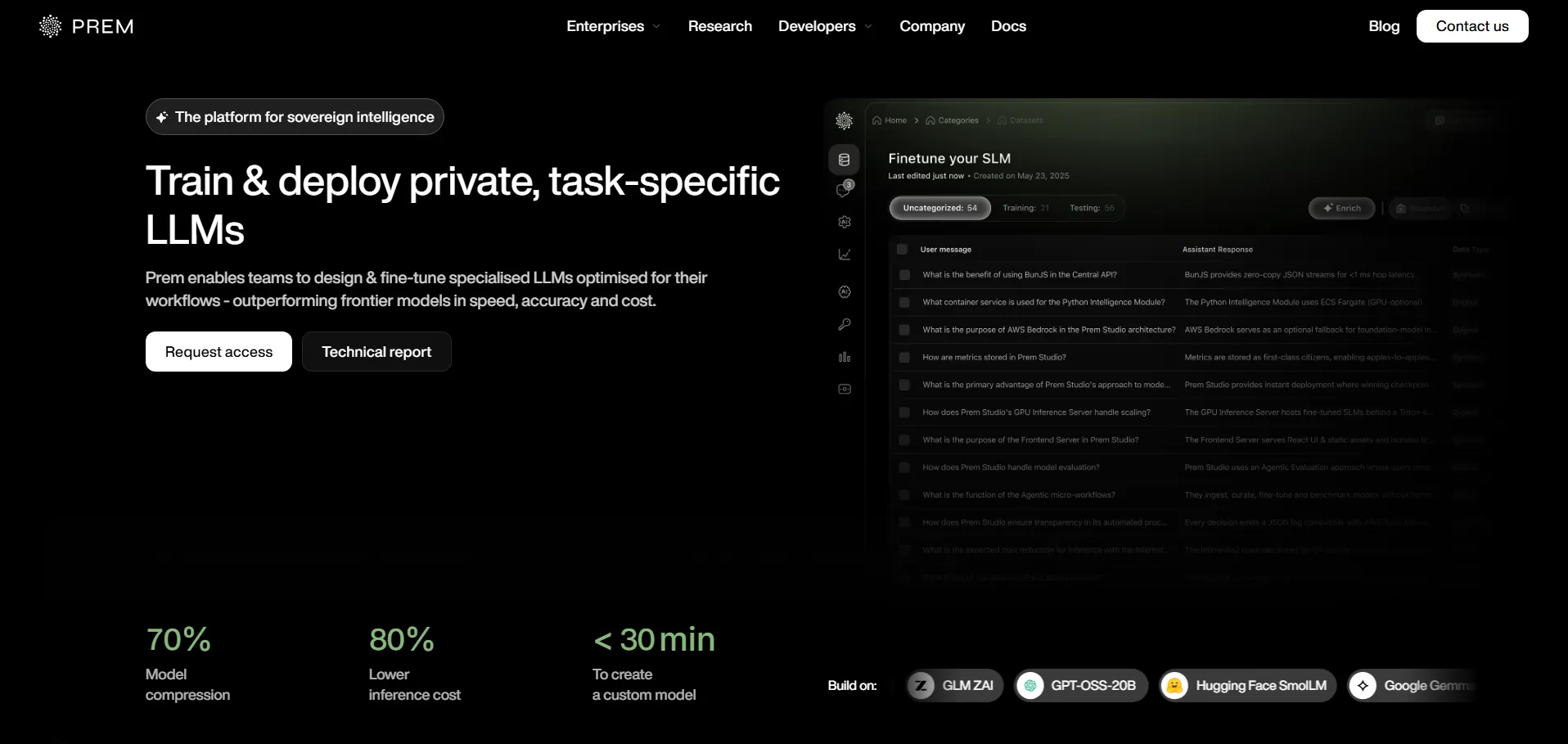Click the PREM logo in top navigation

pos(86,26)
